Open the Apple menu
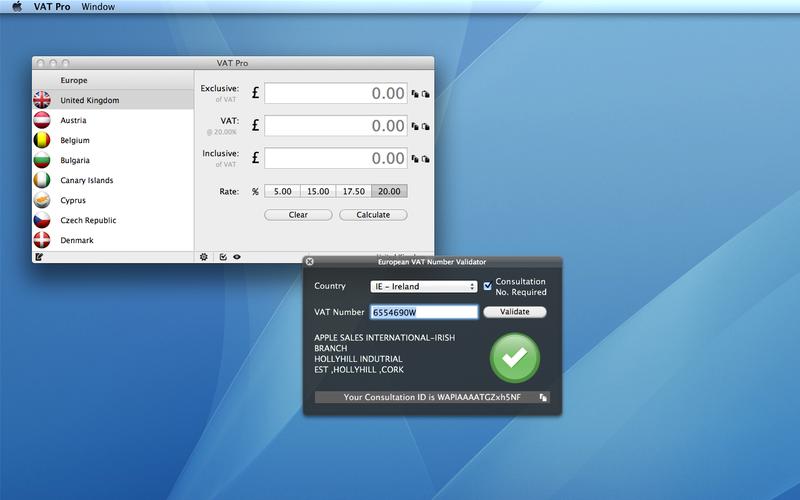 (17, 7)
